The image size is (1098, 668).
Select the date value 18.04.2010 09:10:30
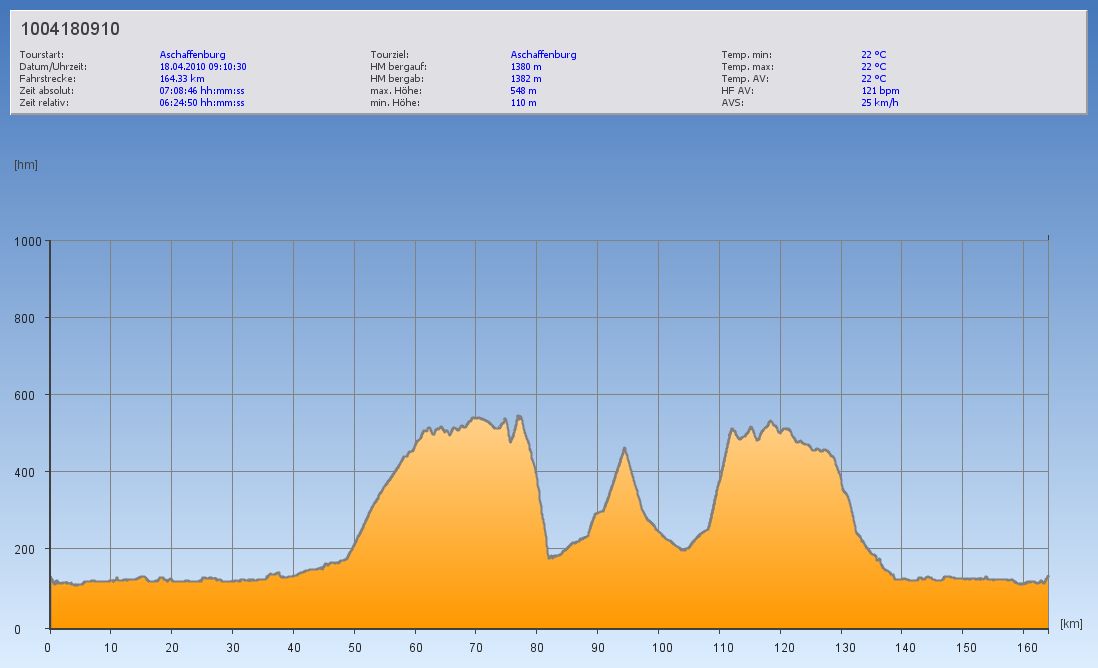203,67
